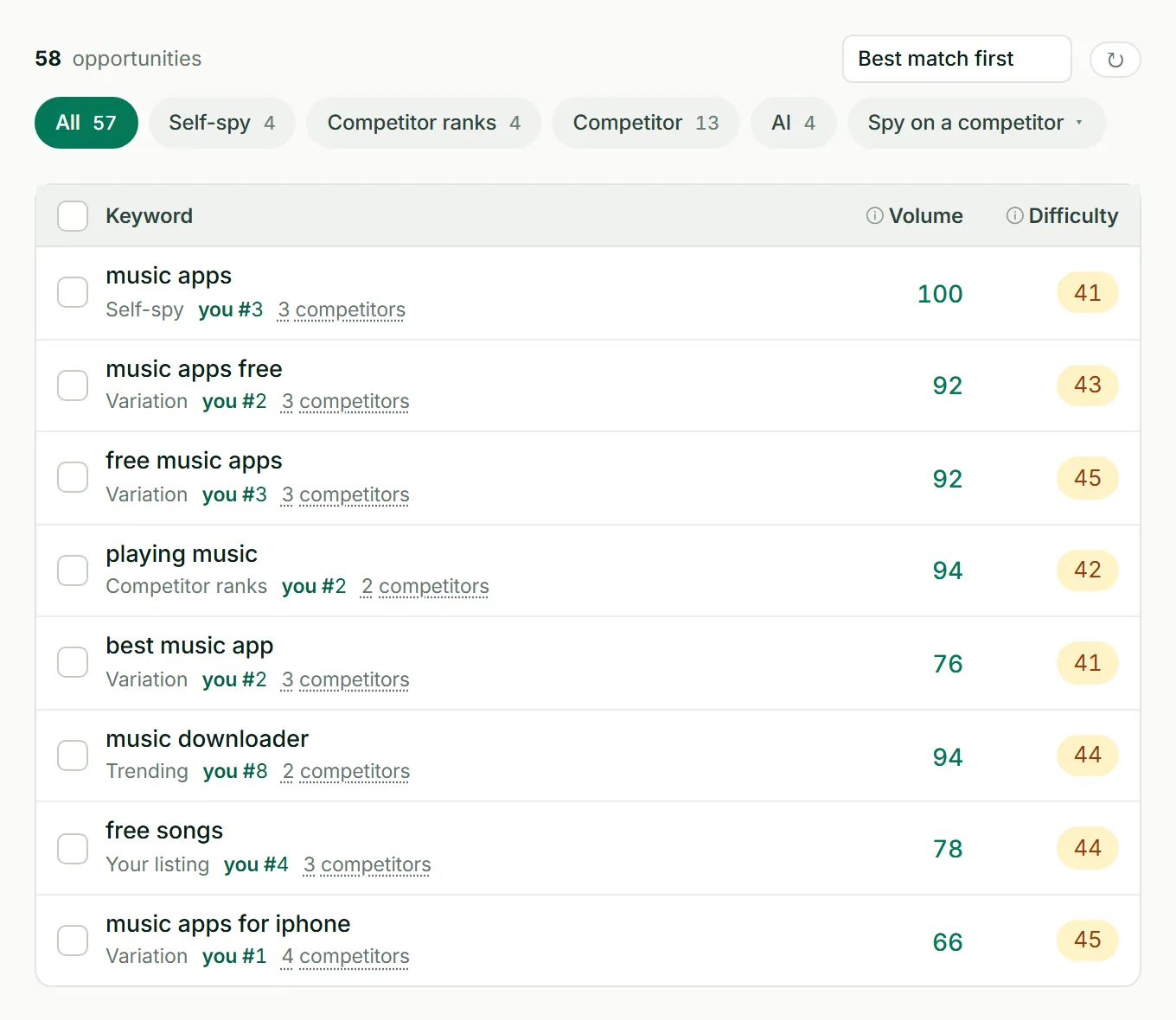Click volume 66 for music apps for iphone
The height and width of the screenshot is (1020, 1176).
948,942
